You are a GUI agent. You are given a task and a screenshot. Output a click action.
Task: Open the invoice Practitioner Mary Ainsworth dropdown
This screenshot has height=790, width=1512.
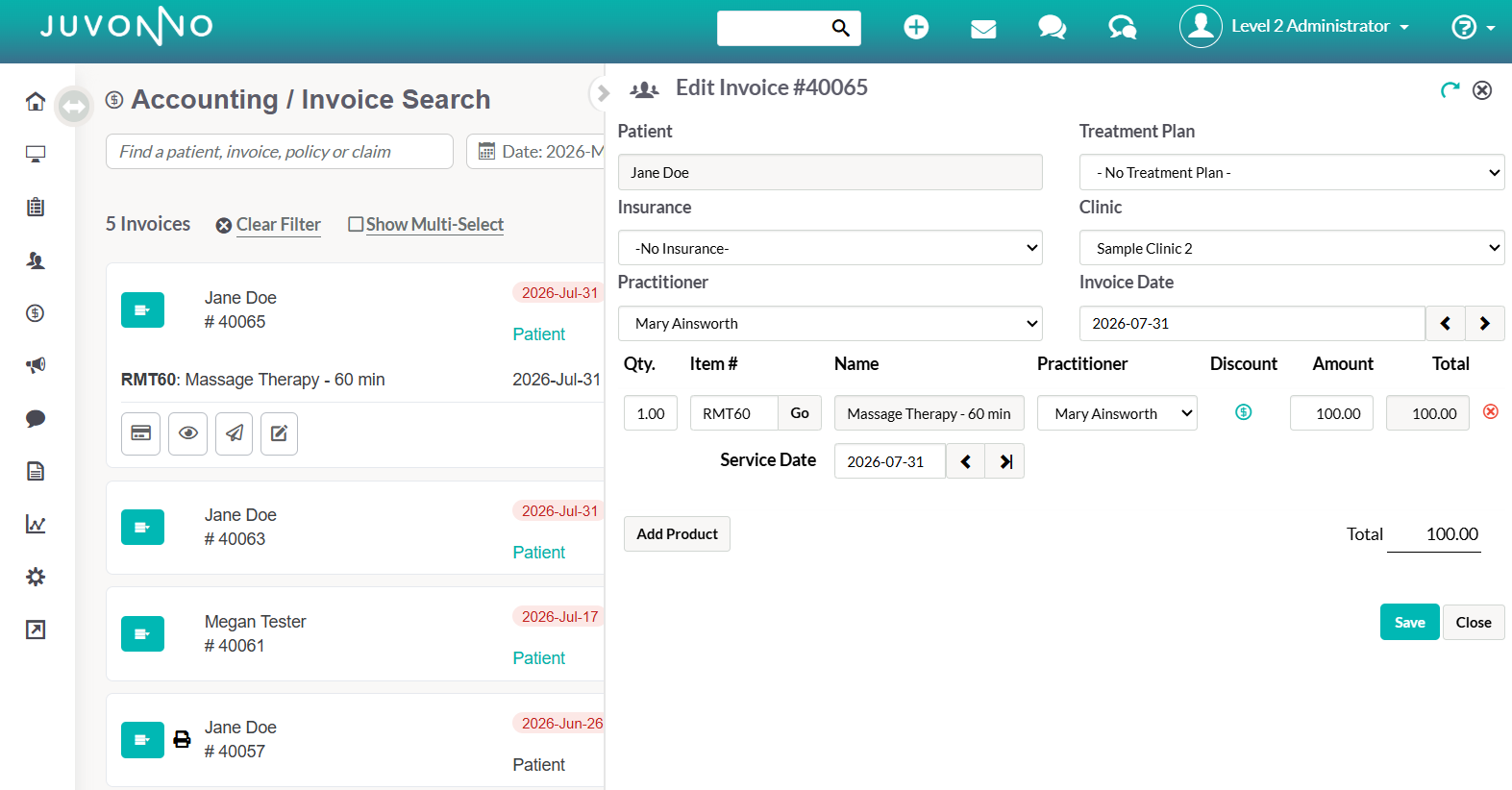click(x=830, y=324)
